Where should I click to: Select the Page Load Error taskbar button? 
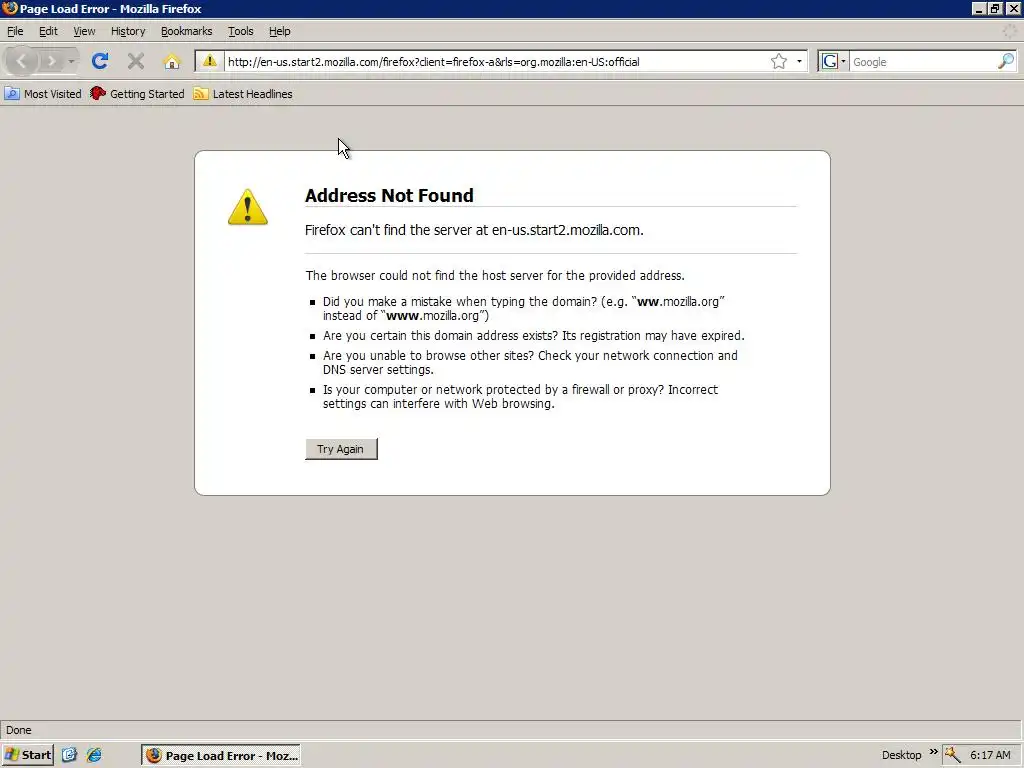[221, 756]
